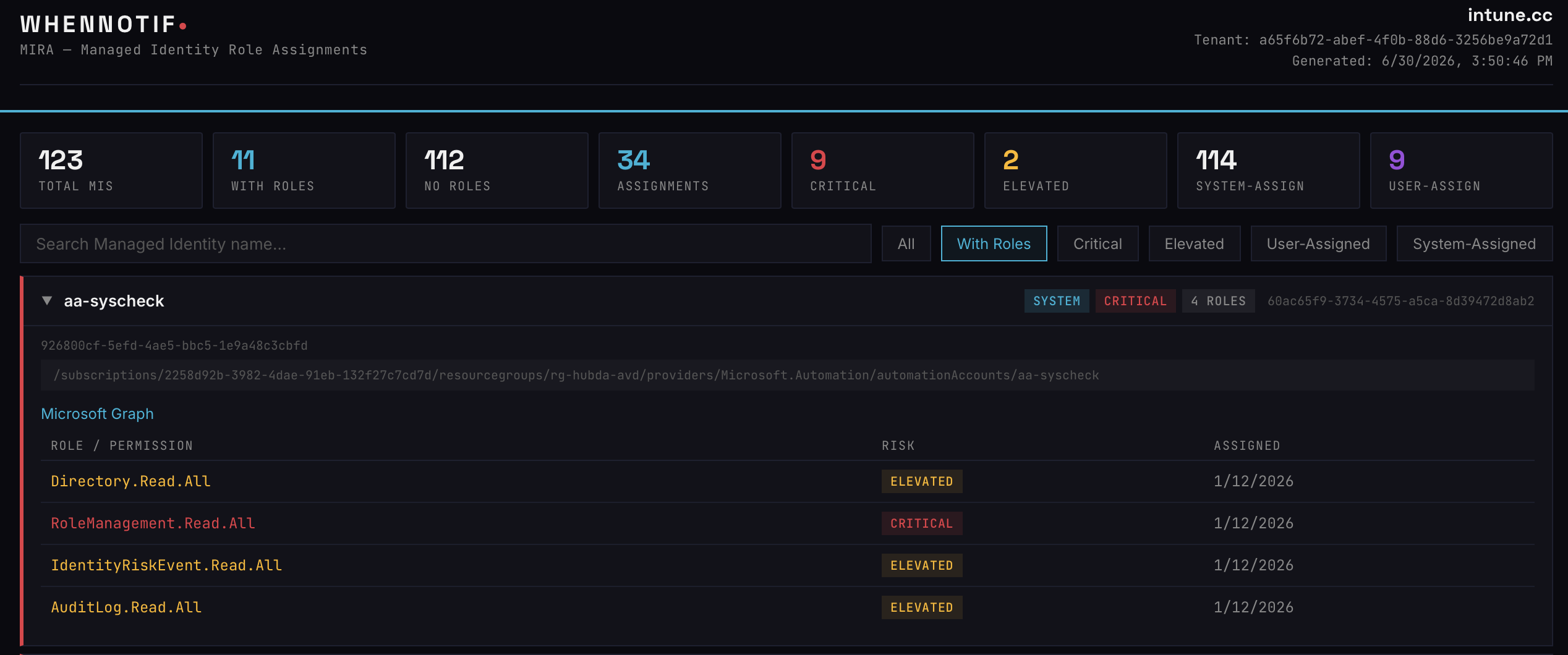Click the IdentityRiskEvent.Read.All permission

click(166, 565)
